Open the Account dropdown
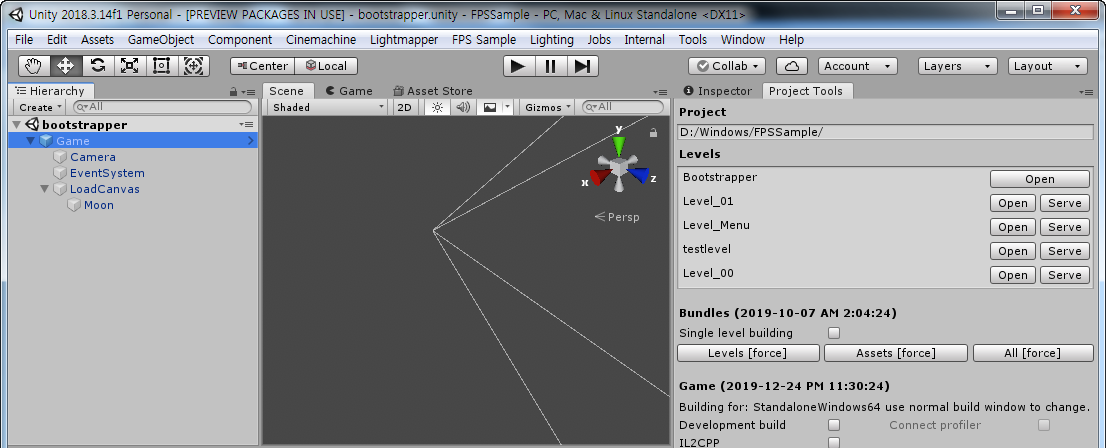The height and width of the screenshot is (448, 1106). [858, 66]
